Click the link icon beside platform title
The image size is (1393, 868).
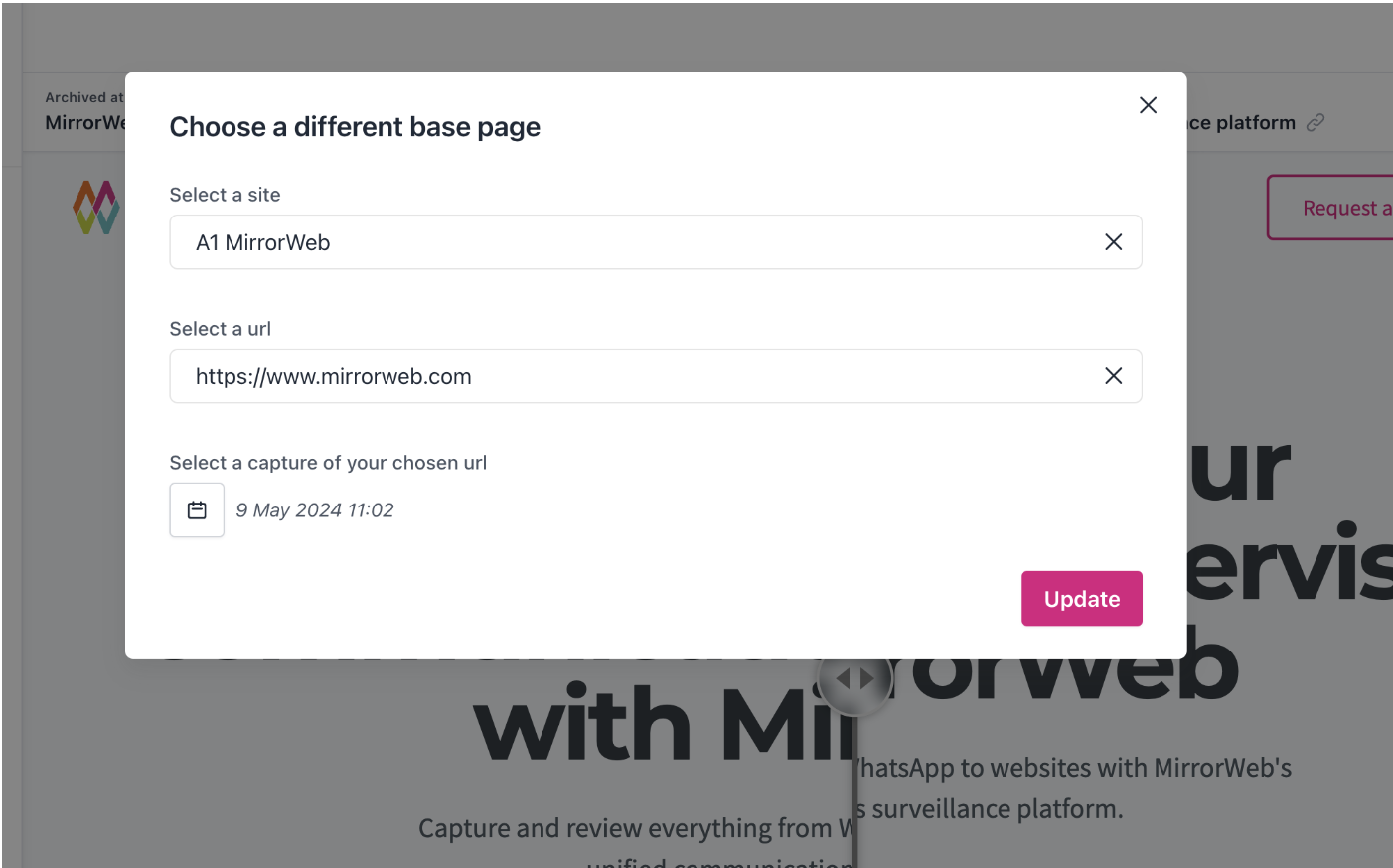(1316, 122)
